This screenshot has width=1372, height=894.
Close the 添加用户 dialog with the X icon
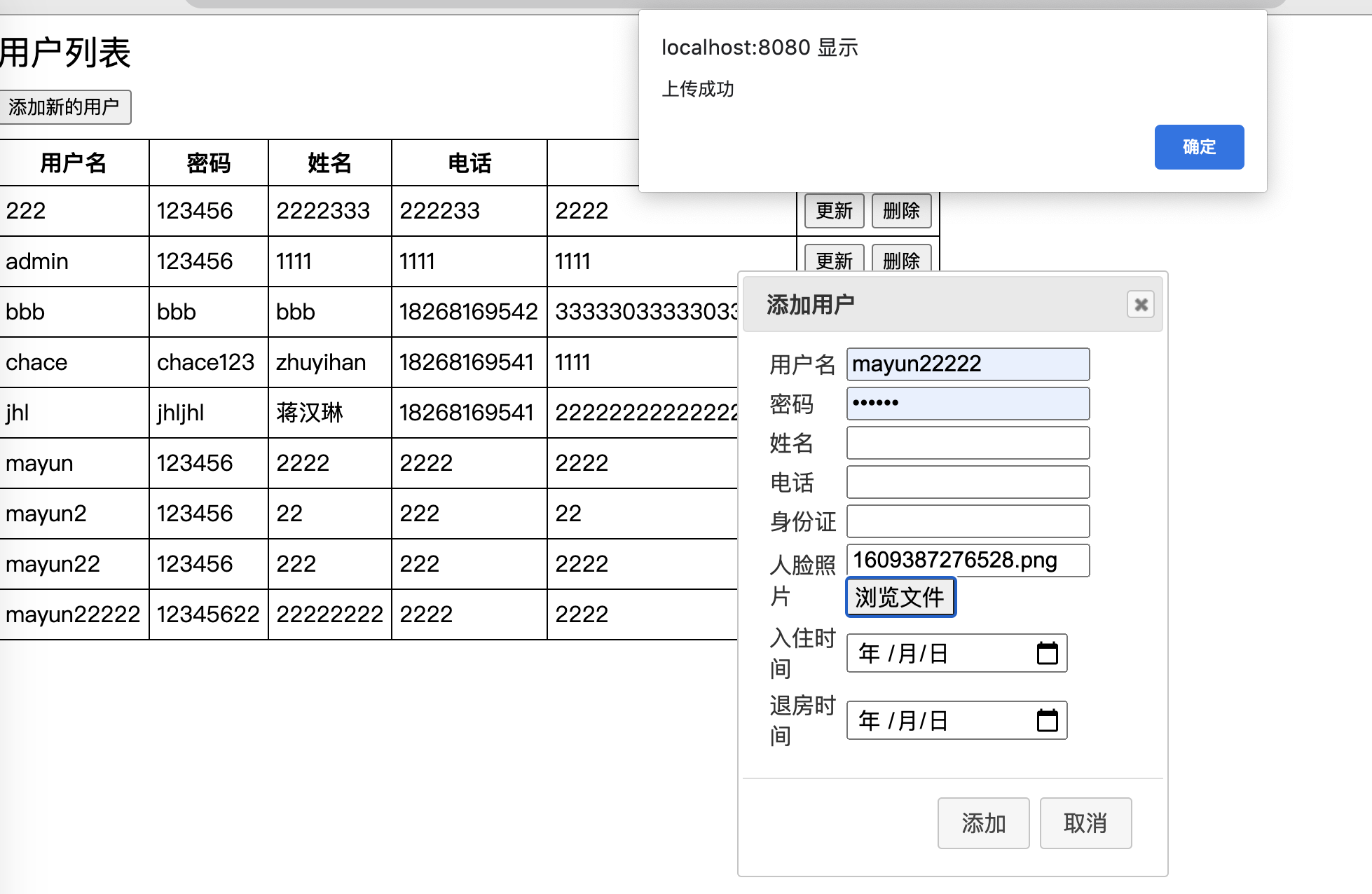[x=1140, y=305]
